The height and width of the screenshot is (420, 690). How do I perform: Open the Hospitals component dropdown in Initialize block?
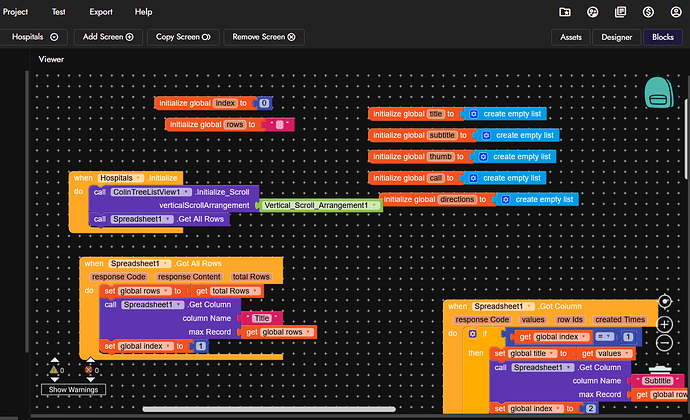tap(121, 178)
